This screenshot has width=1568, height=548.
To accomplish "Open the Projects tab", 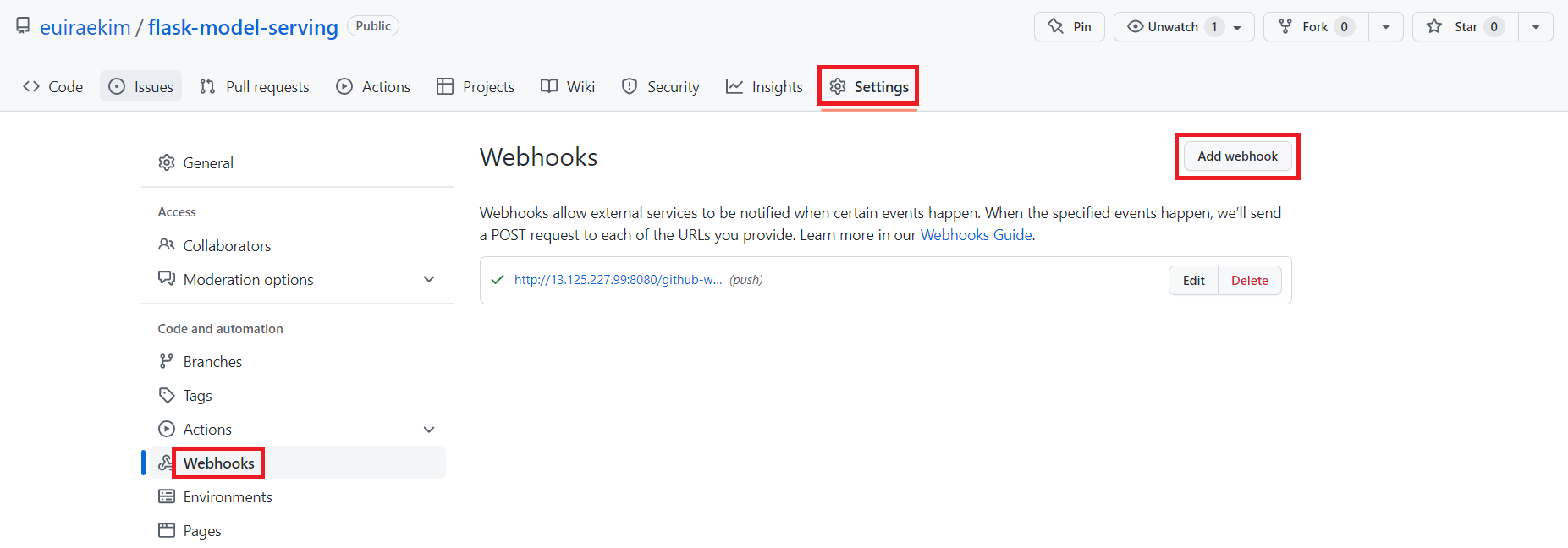I will (476, 86).
